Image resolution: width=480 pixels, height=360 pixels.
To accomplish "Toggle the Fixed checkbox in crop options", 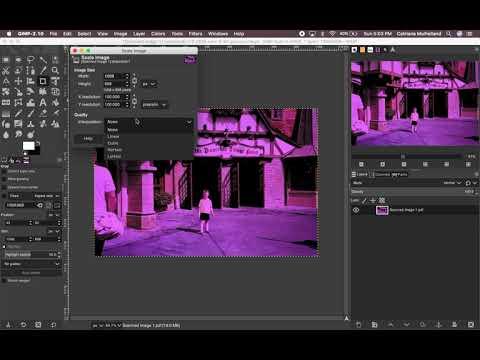I will tap(5, 196).
